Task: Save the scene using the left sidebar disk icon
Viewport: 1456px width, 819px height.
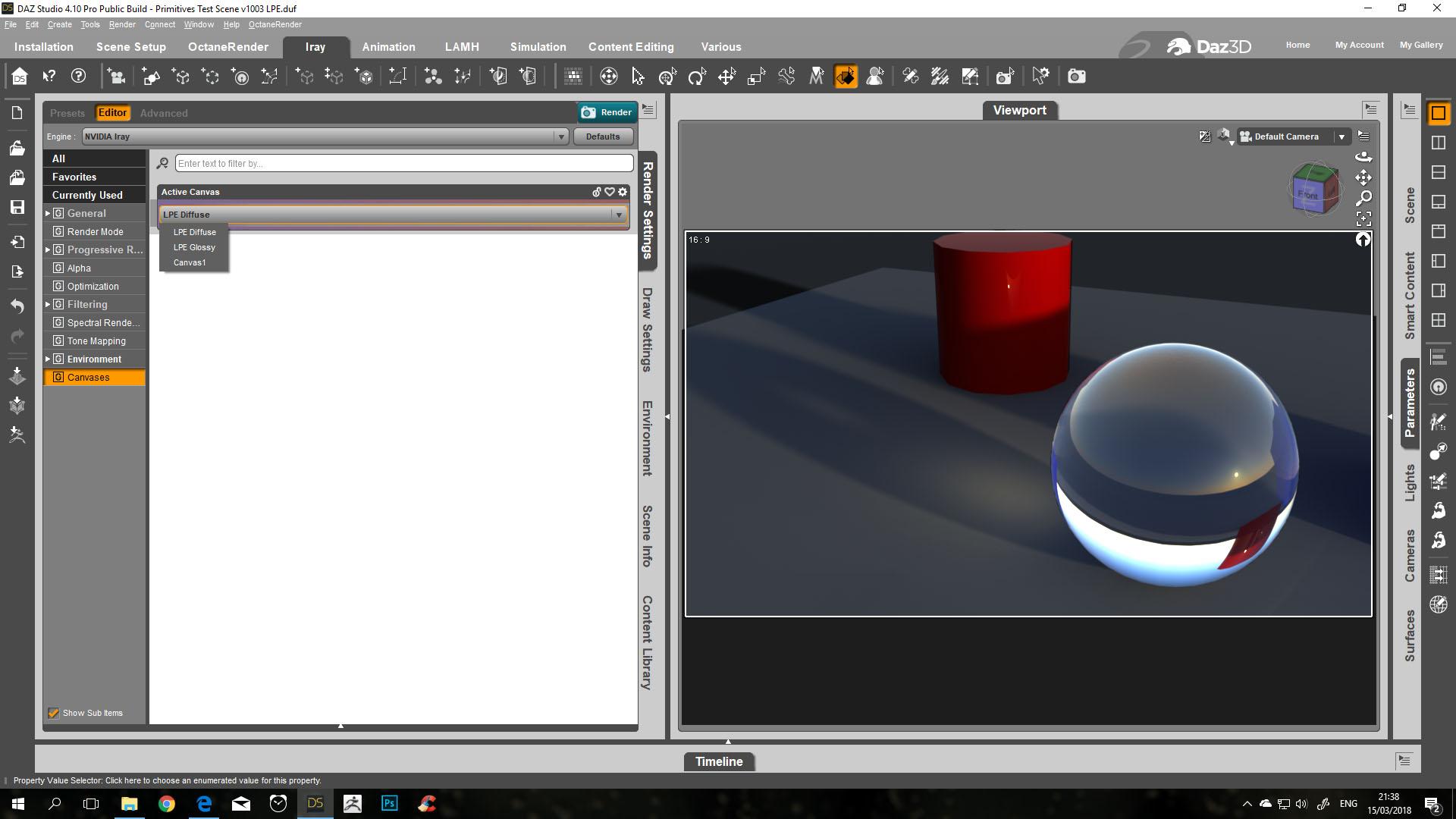Action: coord(17,207)
